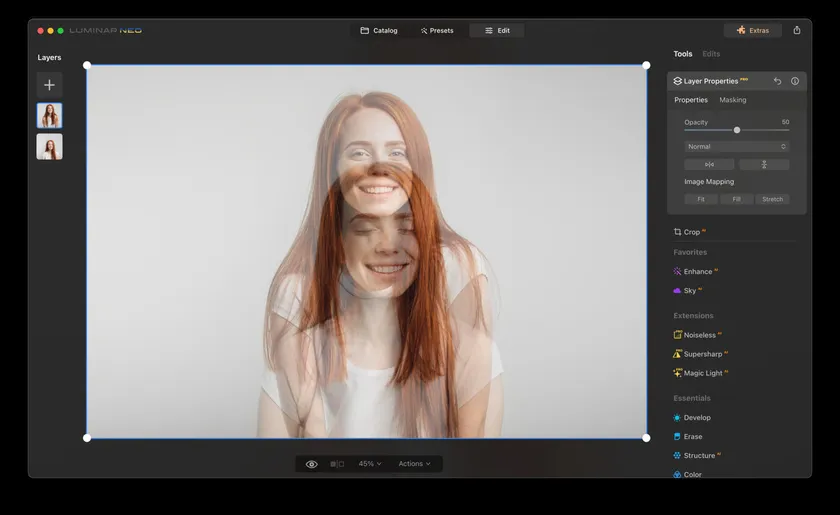Switch to the Masking tab
Viewport: 840px width, 515px height.
coord(732,100)
